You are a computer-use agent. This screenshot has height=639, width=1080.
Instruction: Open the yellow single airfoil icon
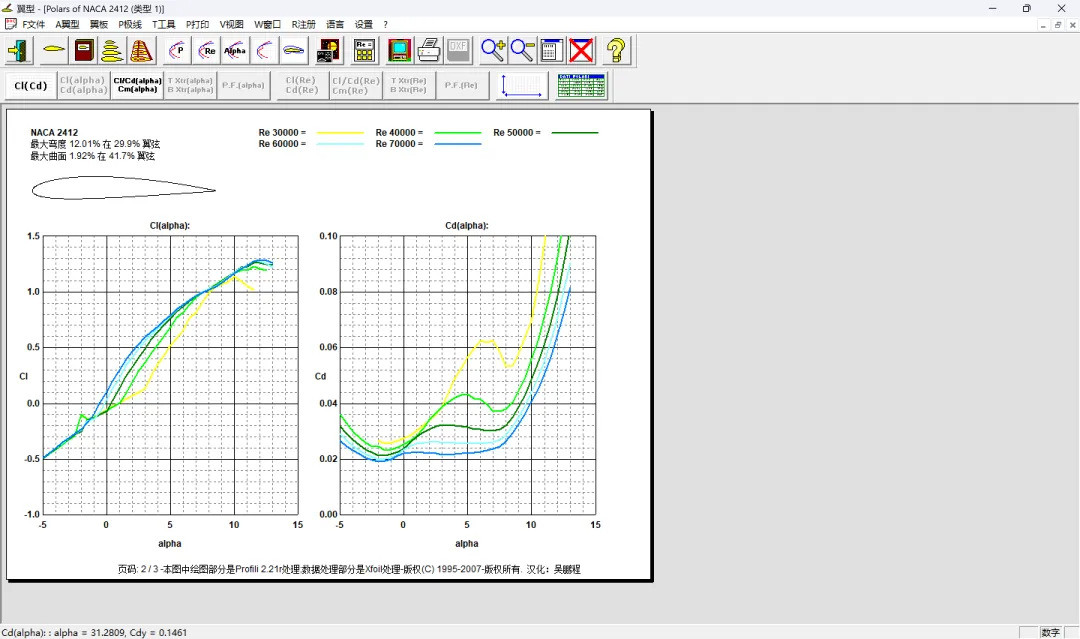pyautogui.click(x=53, y=50)
